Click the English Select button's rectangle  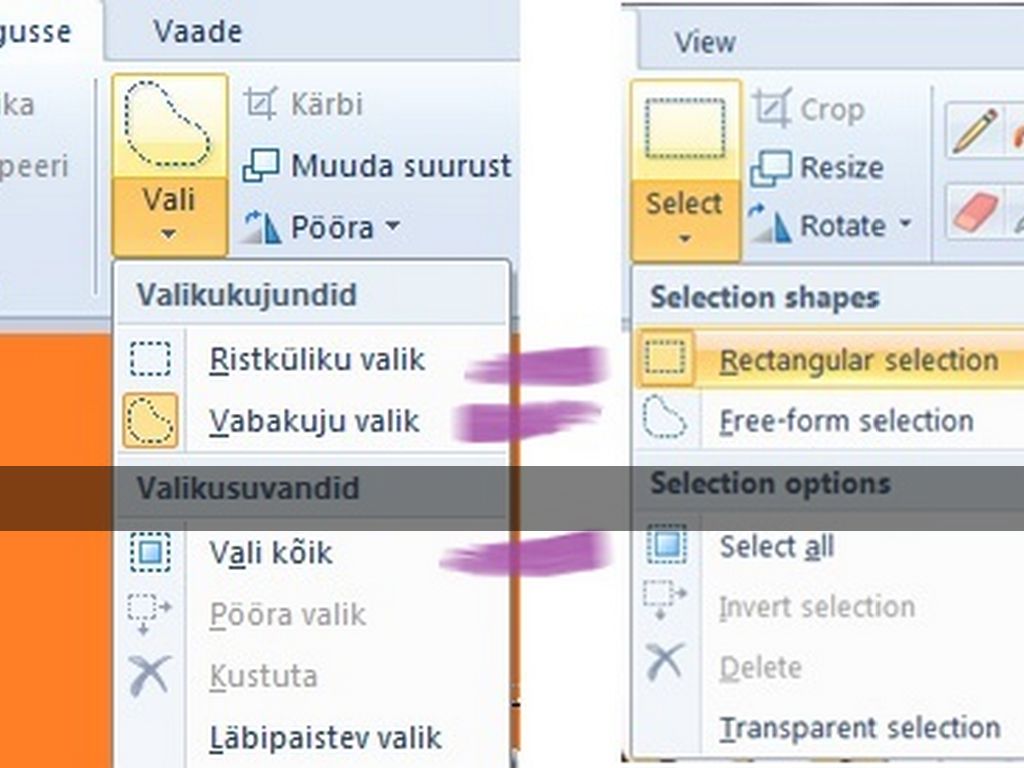point(685,130)
